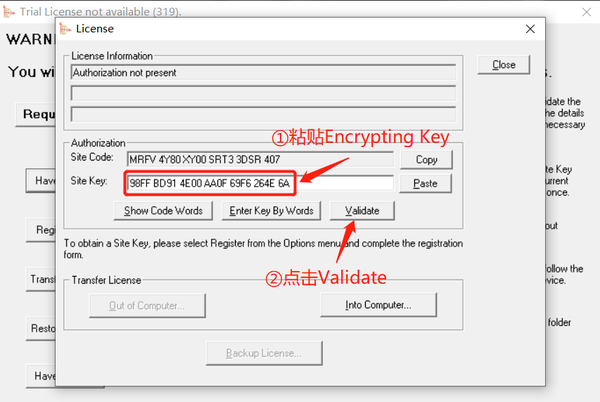Click the Site Code text field

(x=260, y=159)
